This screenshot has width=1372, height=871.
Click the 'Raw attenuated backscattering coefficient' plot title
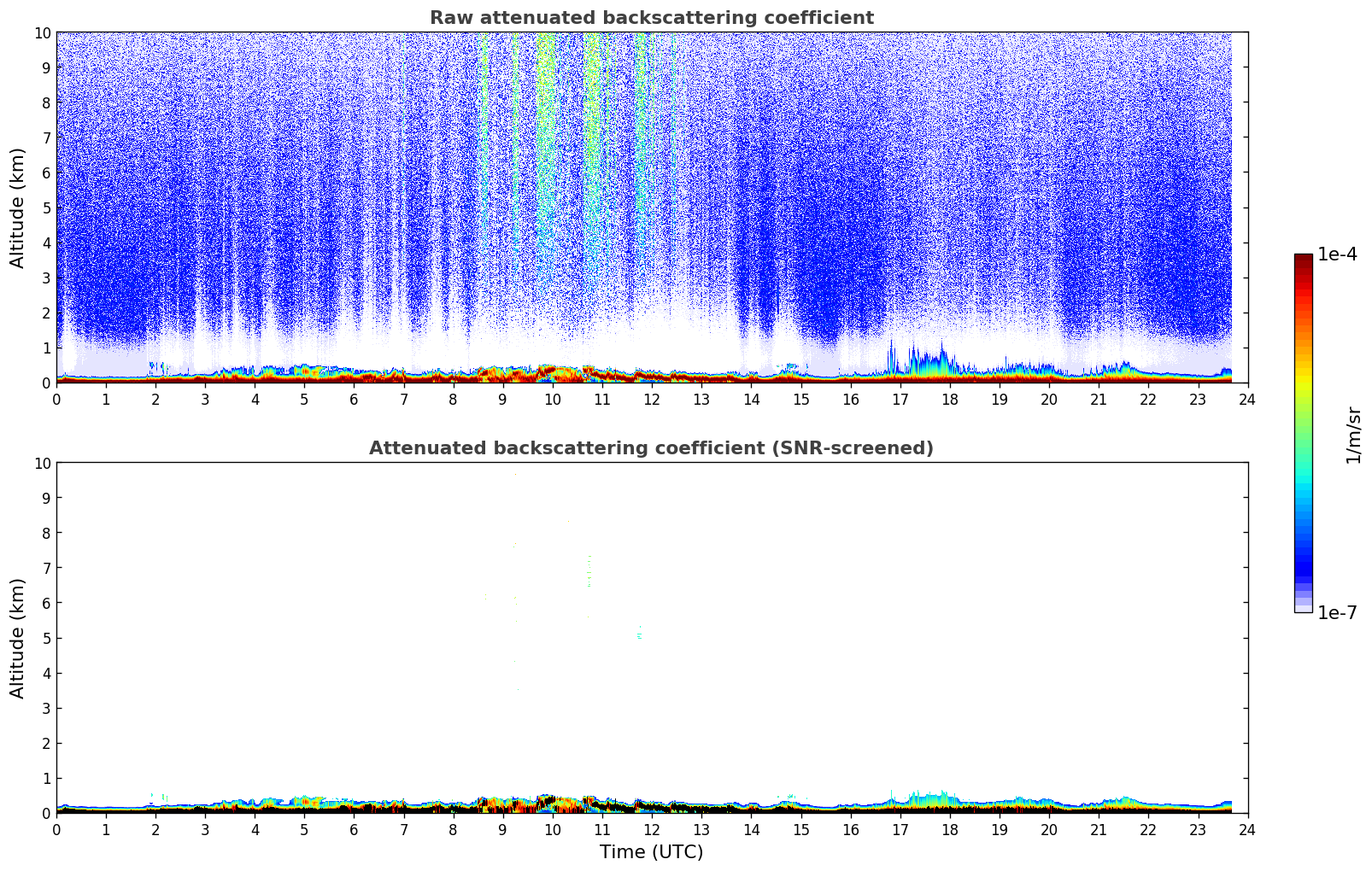tap(651, 18)
